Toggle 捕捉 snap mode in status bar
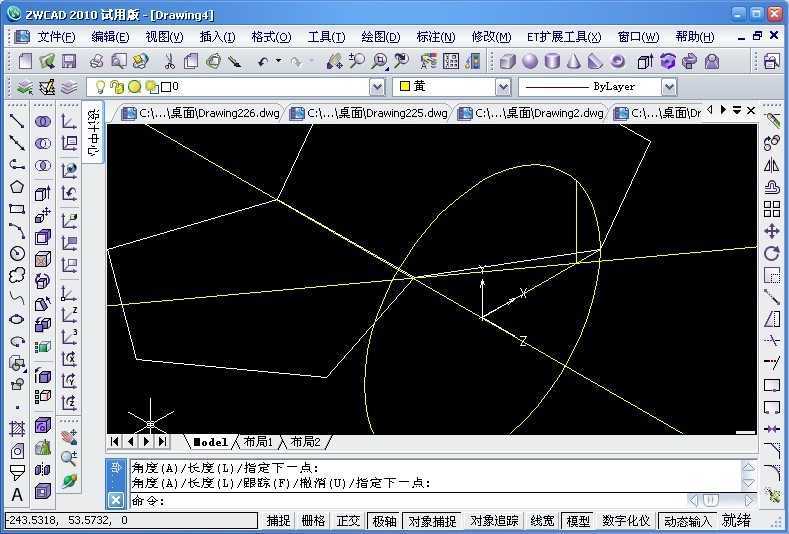Viewport: 789px width, 534px height. 278,520
